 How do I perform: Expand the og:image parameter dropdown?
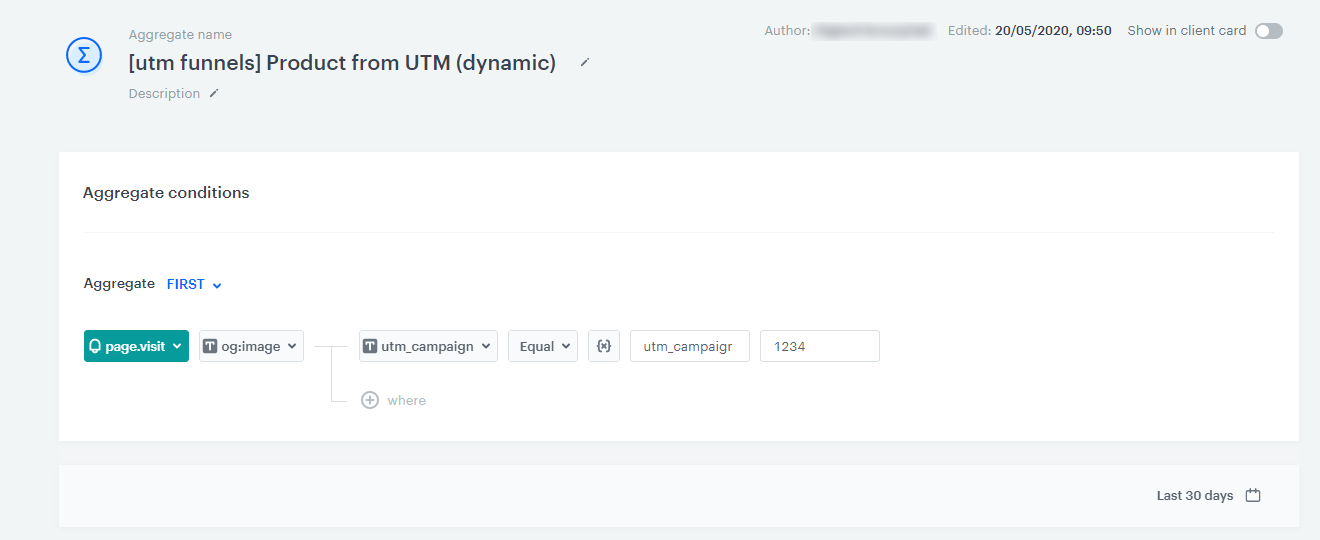(x=291, y=346)
